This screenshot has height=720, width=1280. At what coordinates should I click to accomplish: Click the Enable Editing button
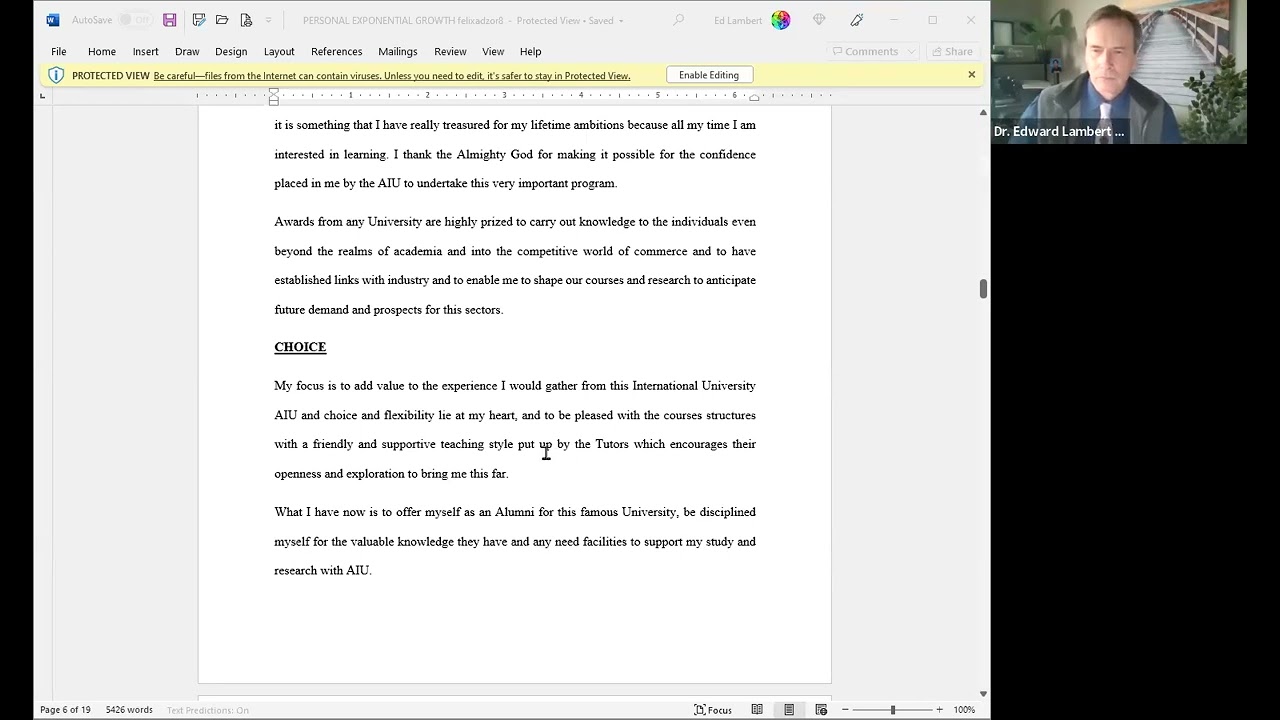coord(709,75)
